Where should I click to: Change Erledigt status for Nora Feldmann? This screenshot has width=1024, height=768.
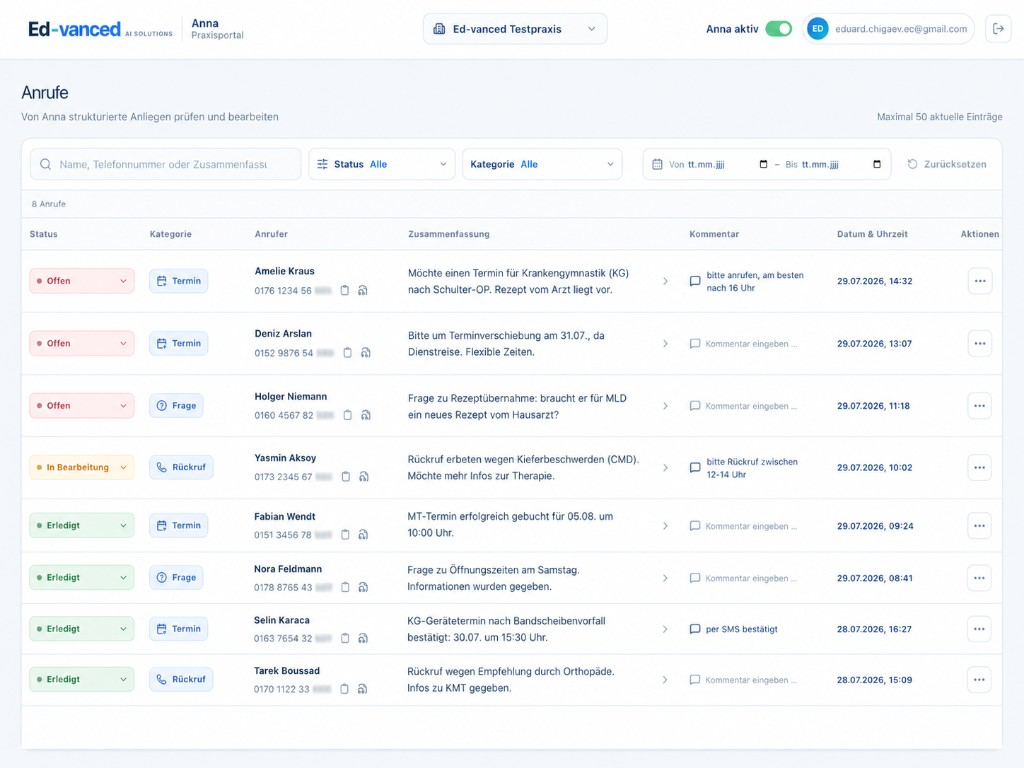point(82,578)
